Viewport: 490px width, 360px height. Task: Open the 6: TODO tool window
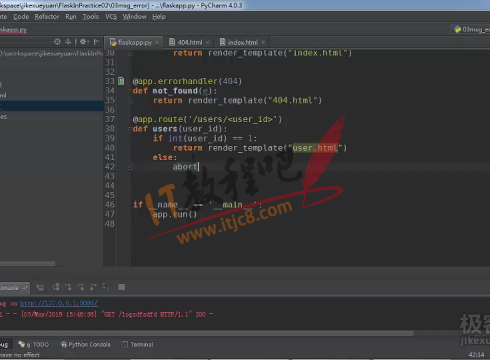pos(34,344)
